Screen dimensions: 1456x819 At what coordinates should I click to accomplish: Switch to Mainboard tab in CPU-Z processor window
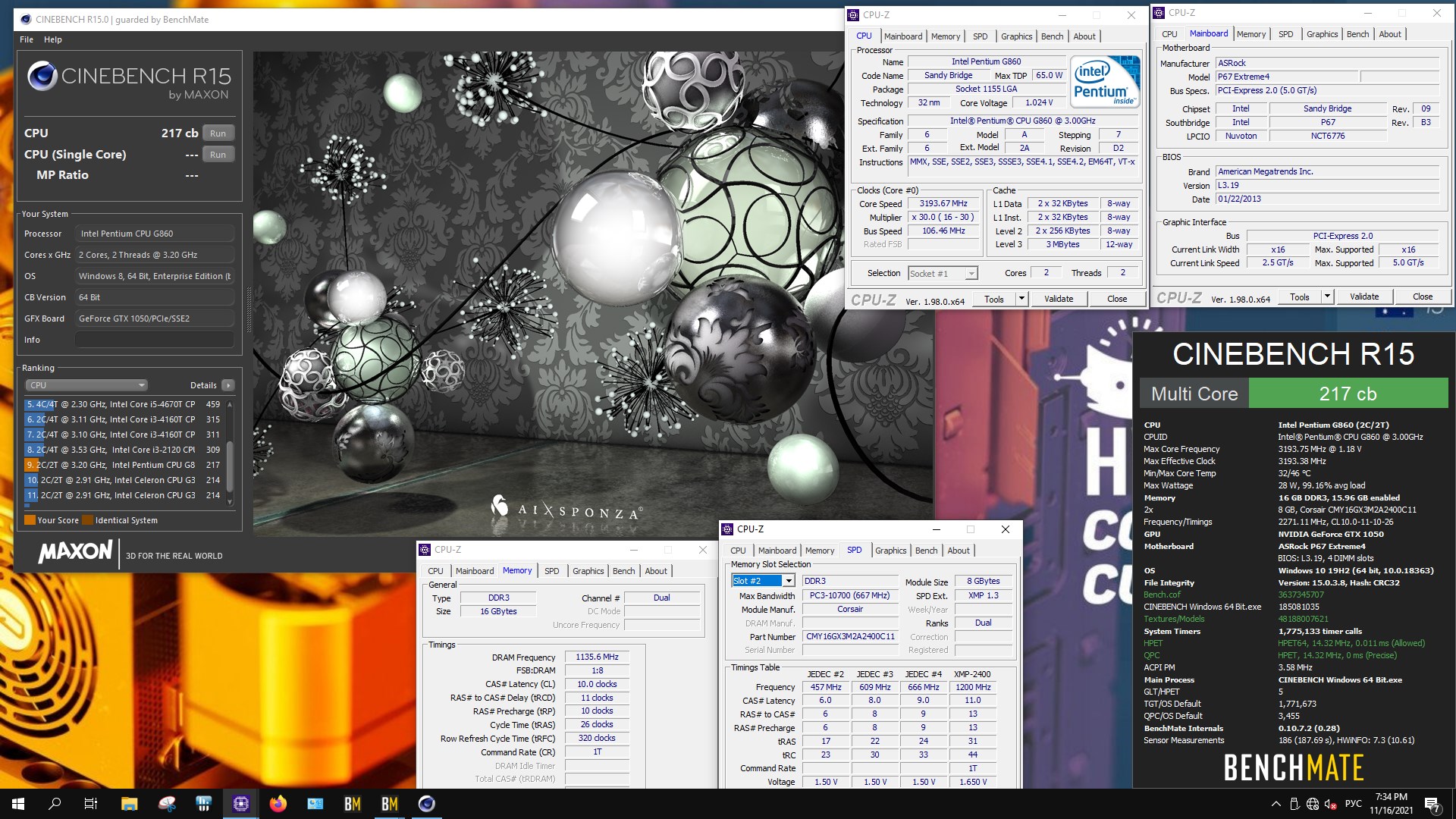tap(903, 36)
